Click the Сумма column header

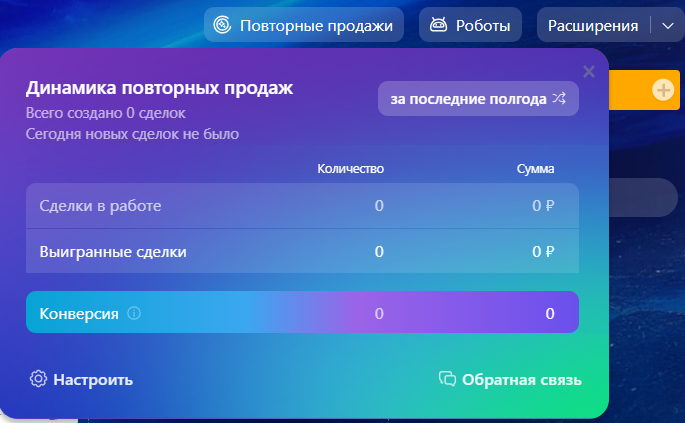tap(535, 169)
